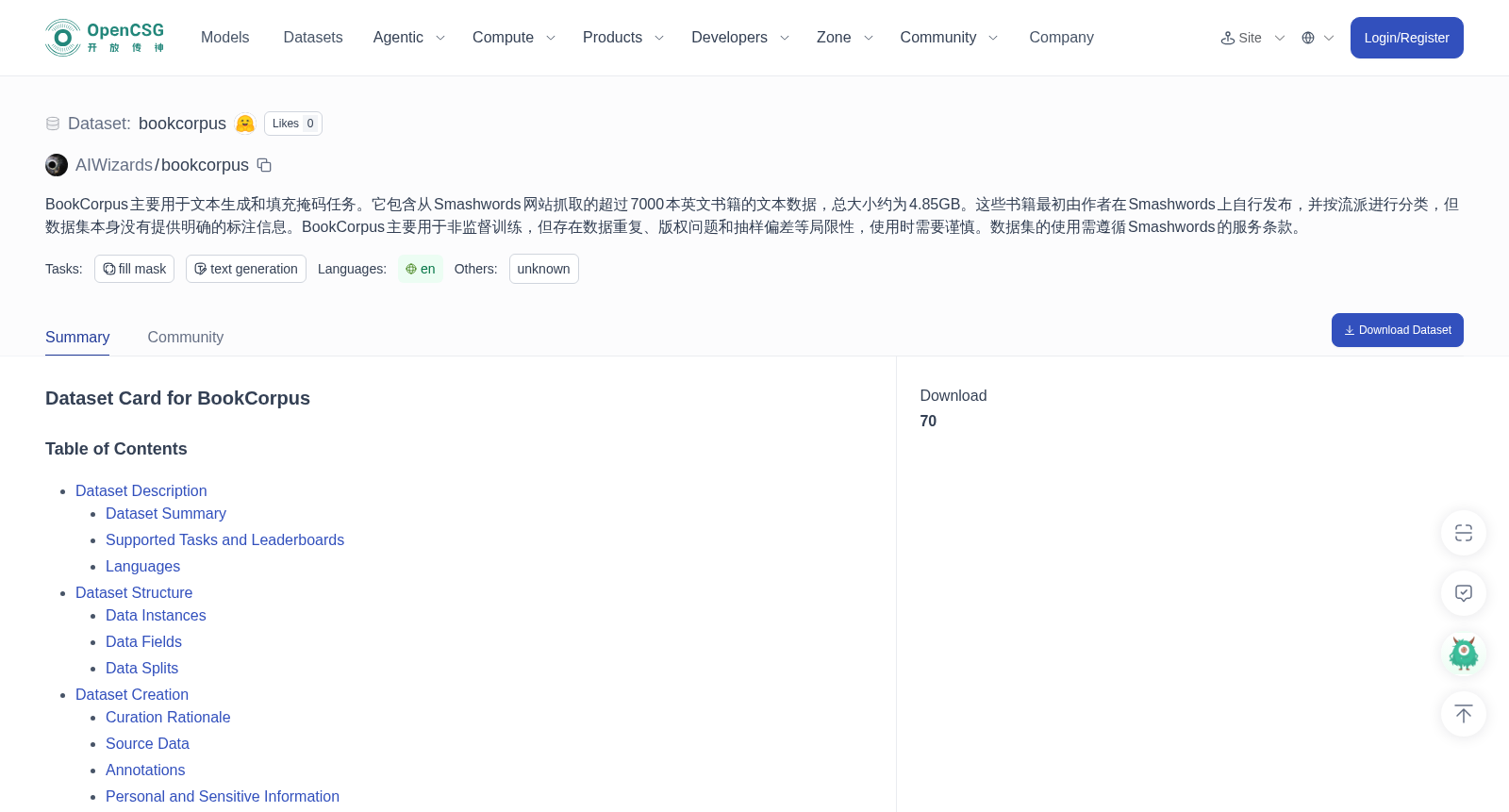
Task: Open the feedback chat floating button
Action: click(x=1464, y=593)
